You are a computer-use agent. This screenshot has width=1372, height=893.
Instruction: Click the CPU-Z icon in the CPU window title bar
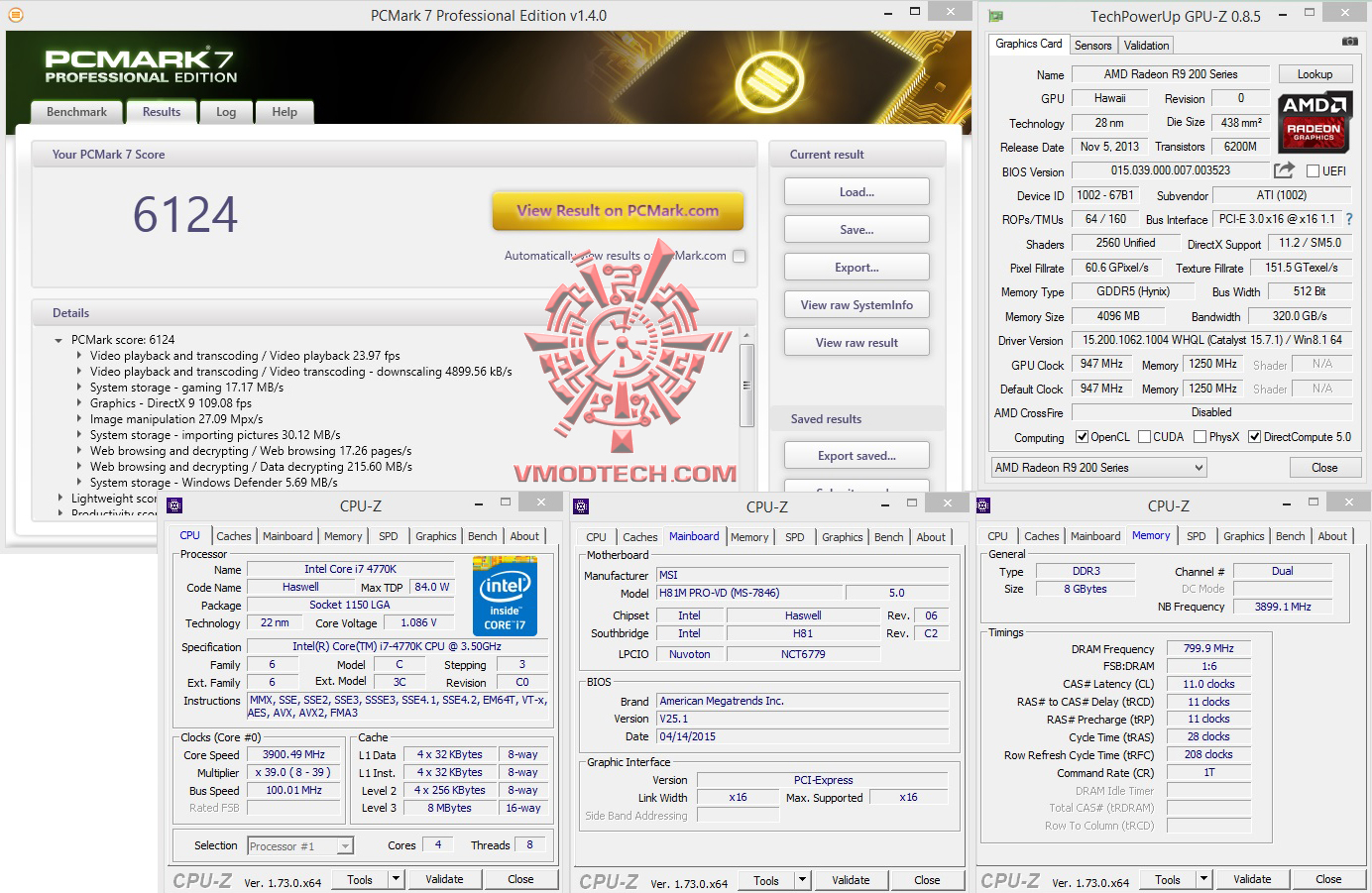[174, 503]
